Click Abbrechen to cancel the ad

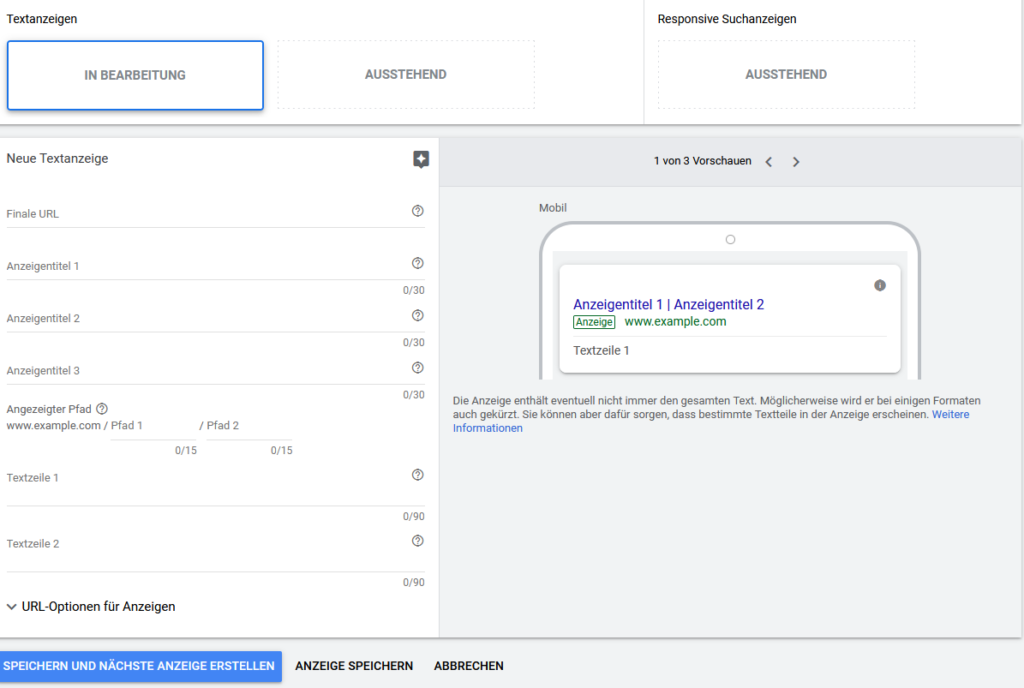click(469, 666)
